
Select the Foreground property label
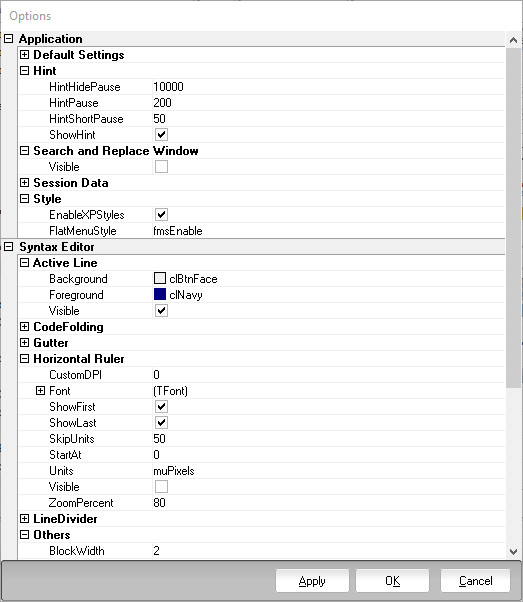pyautogui.click(x=76, y=295)
